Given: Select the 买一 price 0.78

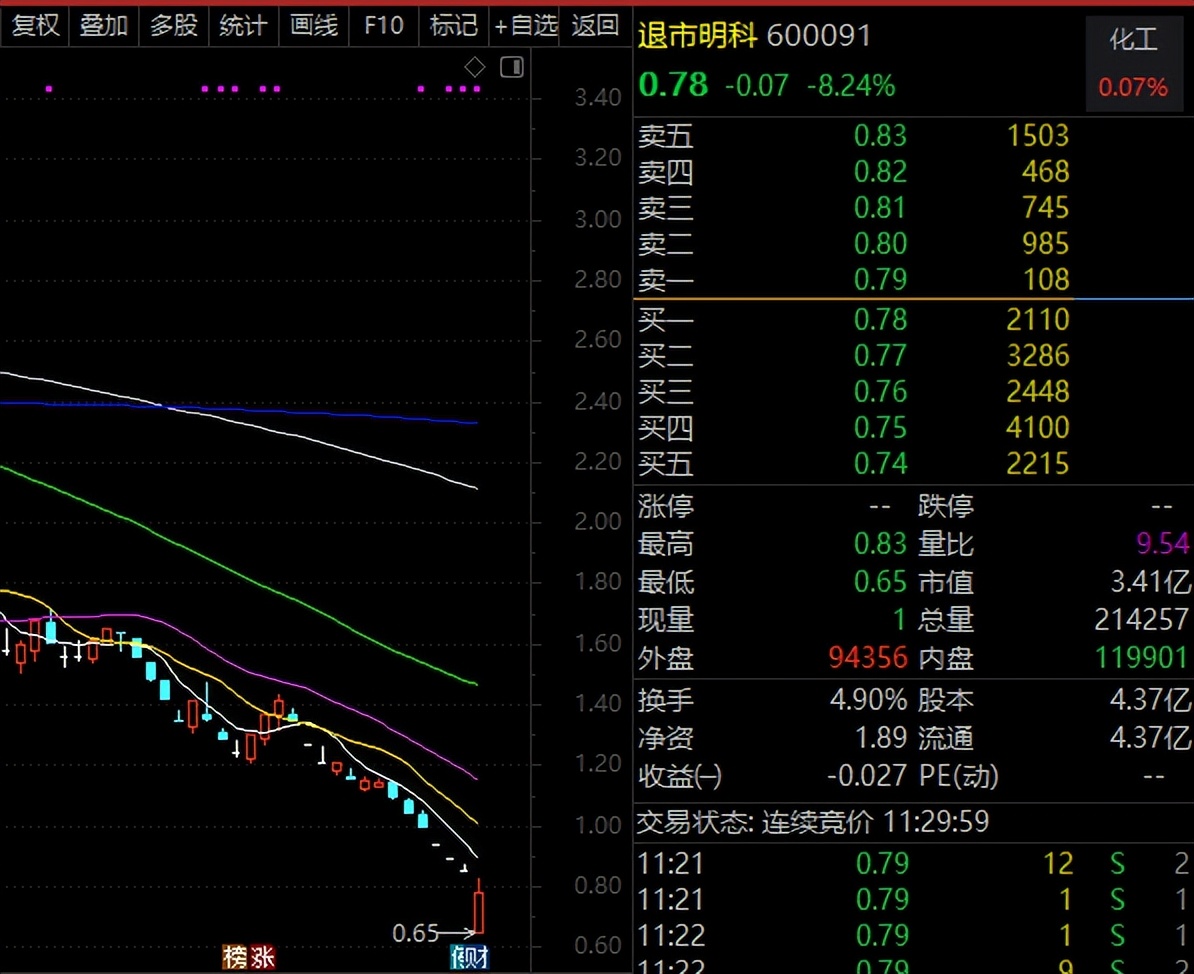Looking at the screenshot, I should pos(880,320).
